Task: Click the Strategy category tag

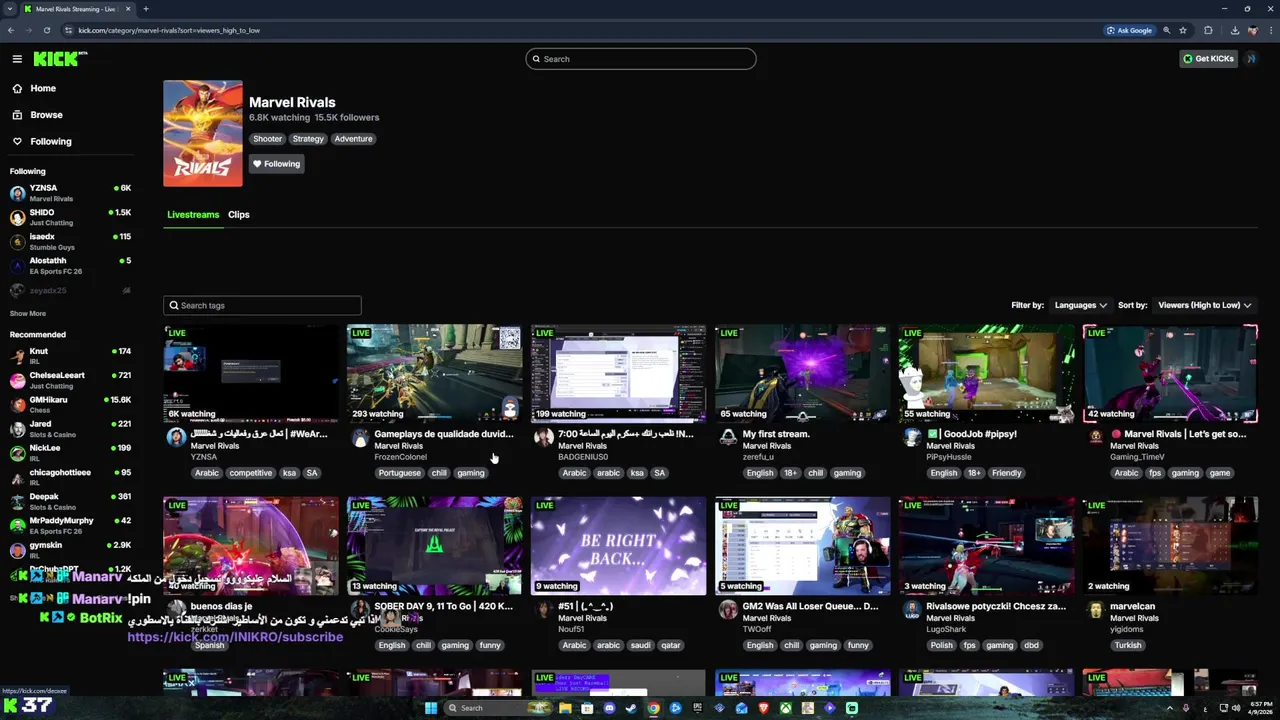Action: pos(308,139)
